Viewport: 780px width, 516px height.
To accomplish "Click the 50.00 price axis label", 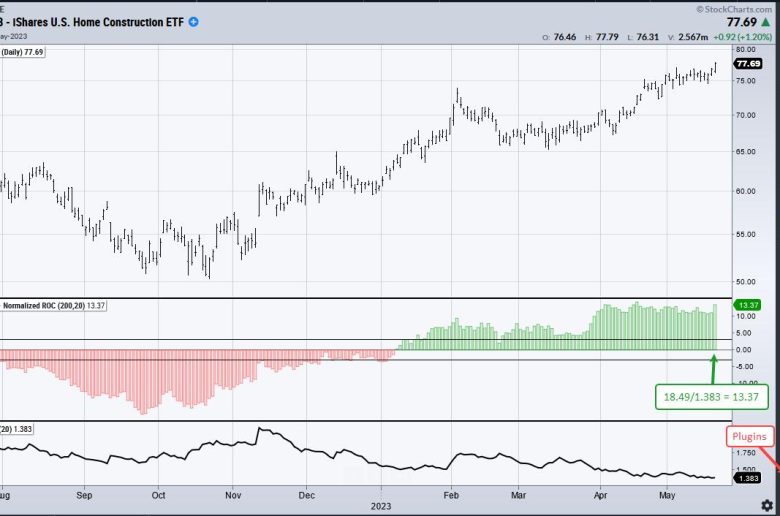I will (x=746, y=282).
